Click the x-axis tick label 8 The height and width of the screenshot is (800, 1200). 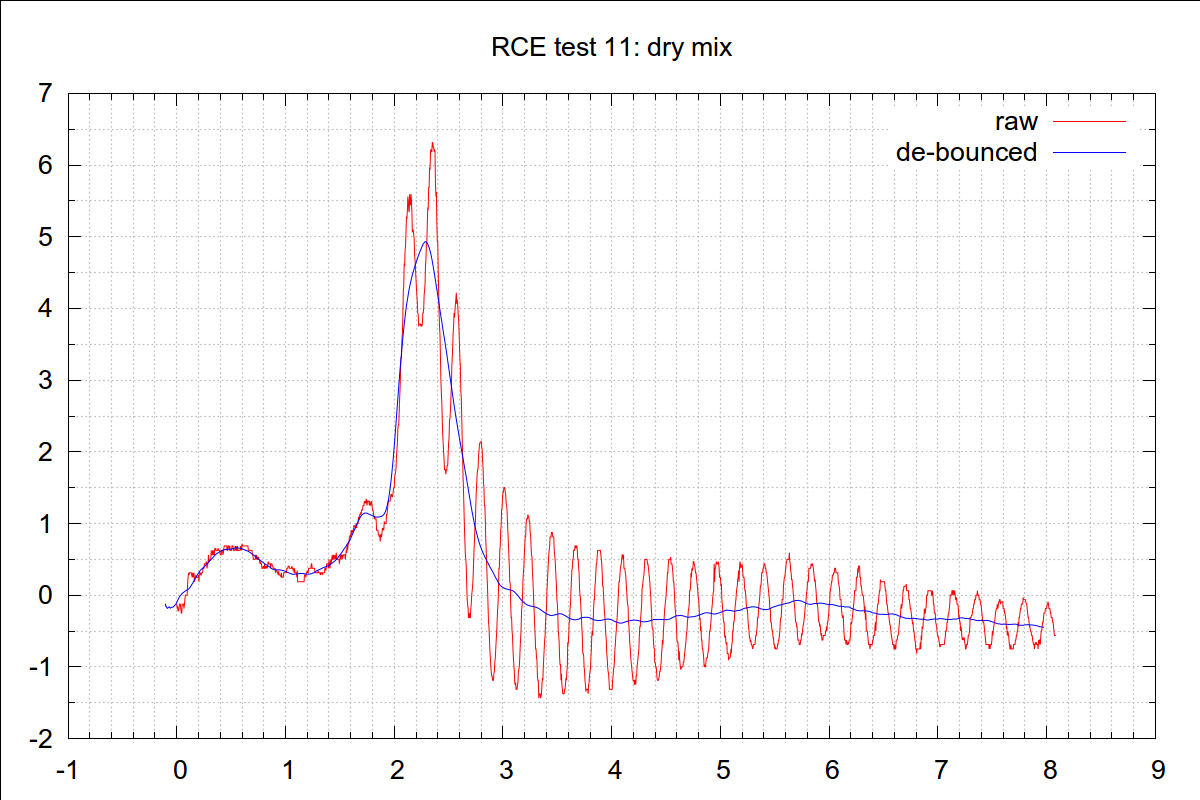pyautogui.click(x=1049, y=771)
